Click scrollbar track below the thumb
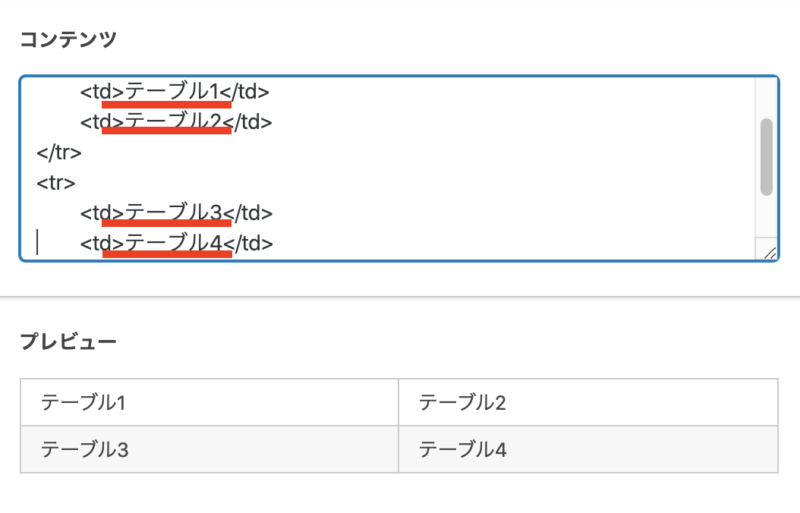 (x=766, y=217)
